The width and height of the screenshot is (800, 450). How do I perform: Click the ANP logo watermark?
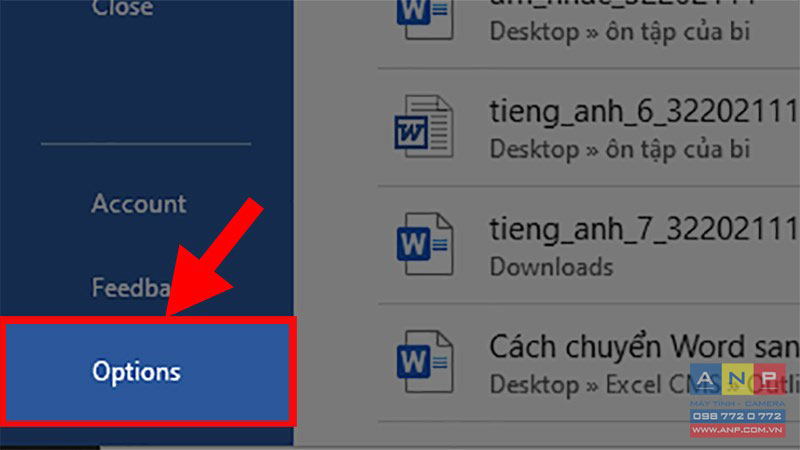coord(738,379)
